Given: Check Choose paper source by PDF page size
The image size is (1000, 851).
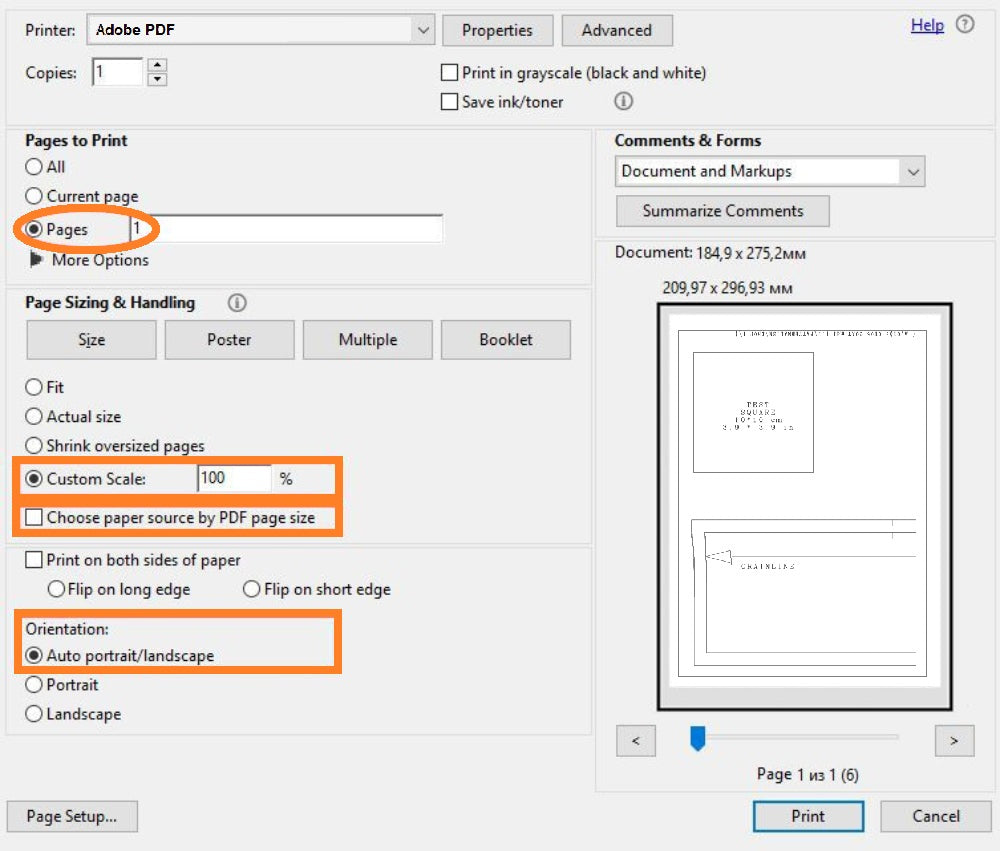Looking at the screenshot, I should (x=34, y=517).
